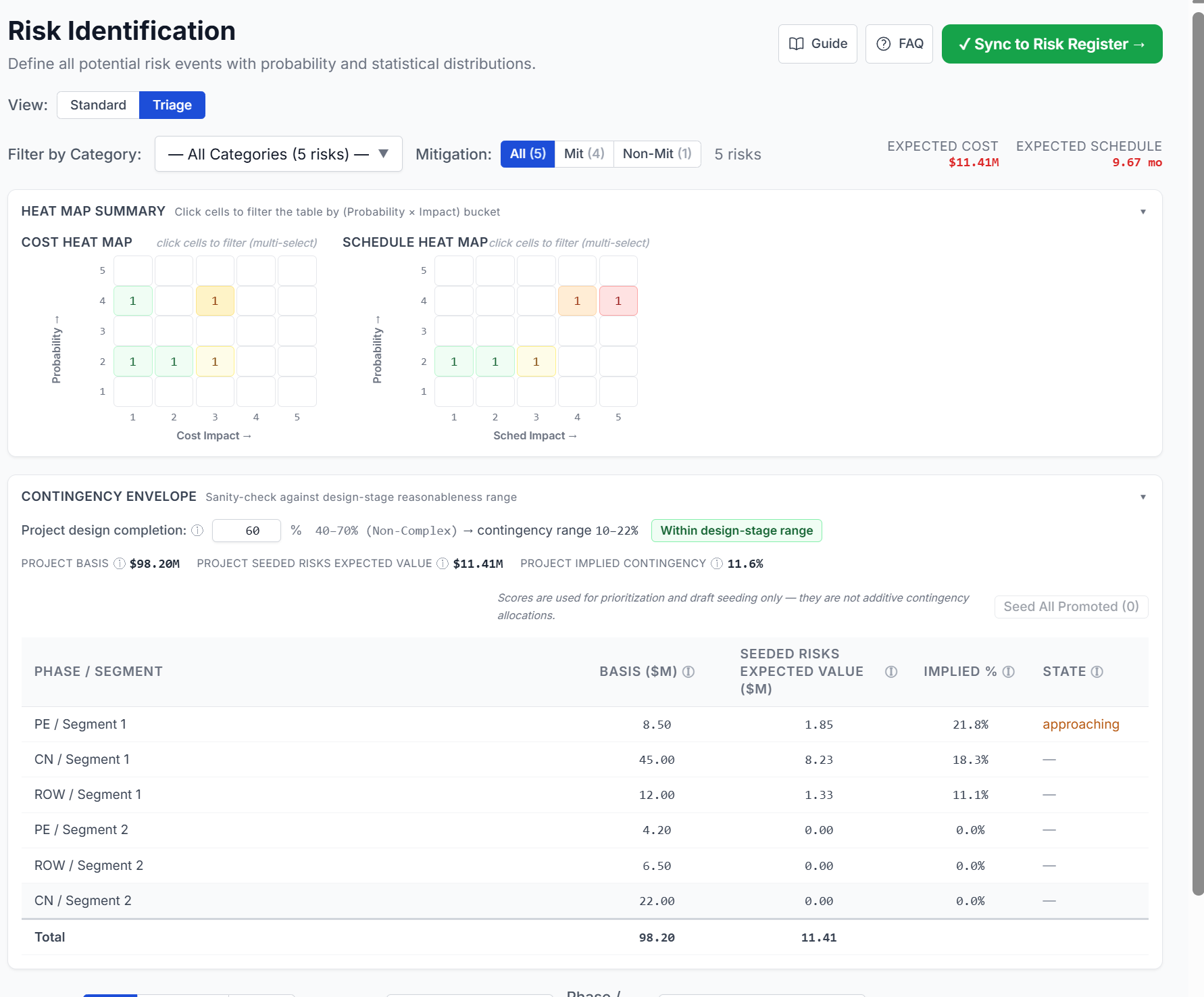Select schedule heat map orange cell probability 4, impact 4
The width and height of the screenshot is (1204, 997).
point(577,301)
